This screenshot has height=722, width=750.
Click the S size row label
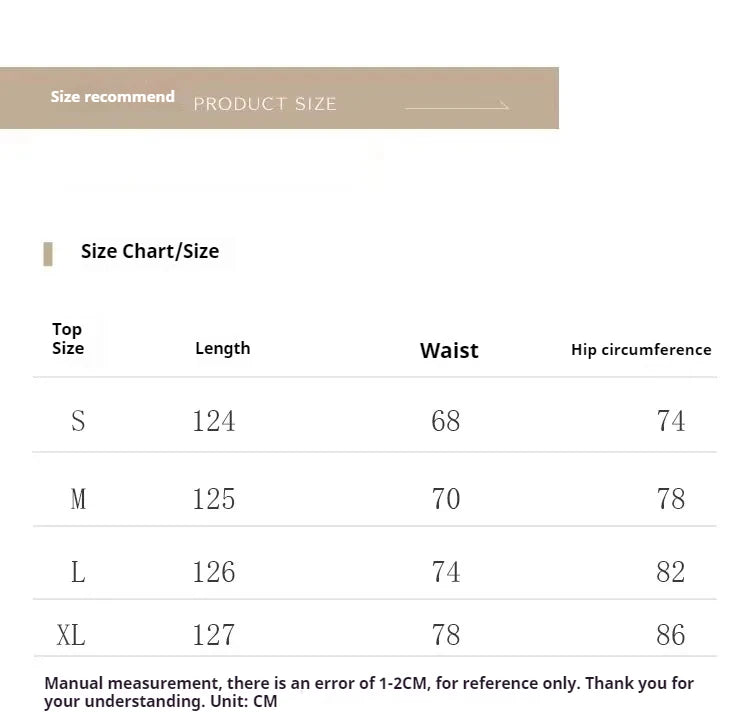point(78,421)
